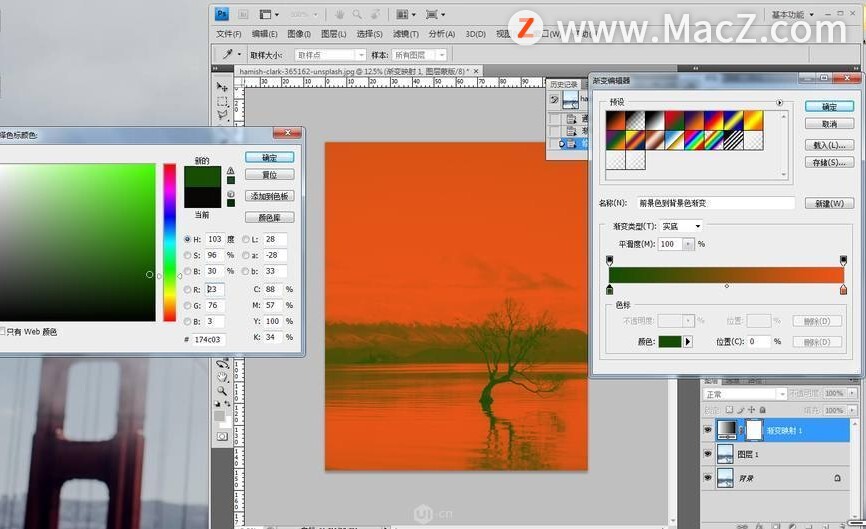Open the 编辑(E) menu
866x529 pixels.
point(265,34)
